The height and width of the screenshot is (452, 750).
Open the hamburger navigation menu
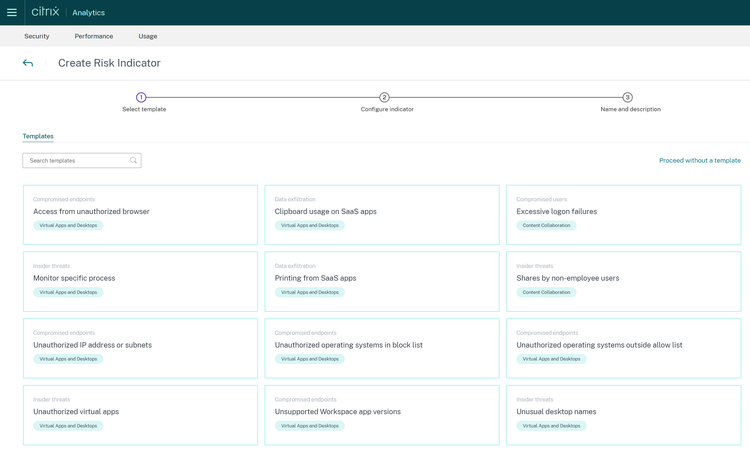coord(12,12)
